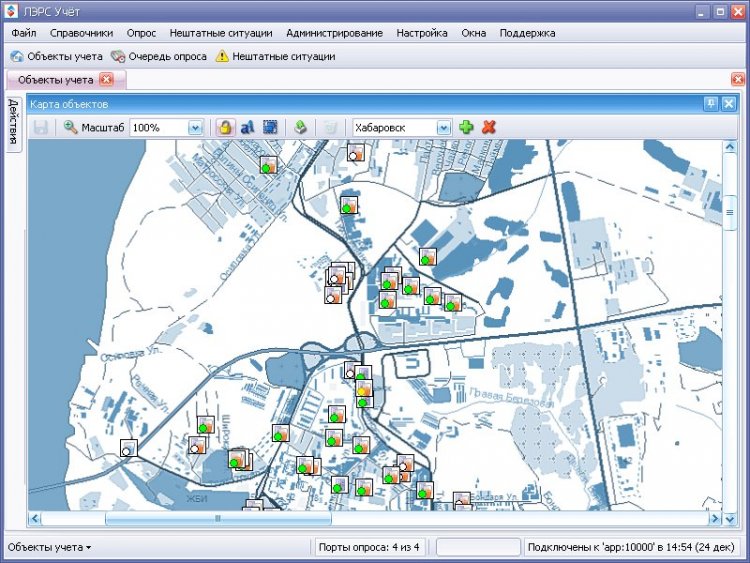Click the lock icon in map toolbar
The image size is (750, 563).
click(x=226, y=127)
